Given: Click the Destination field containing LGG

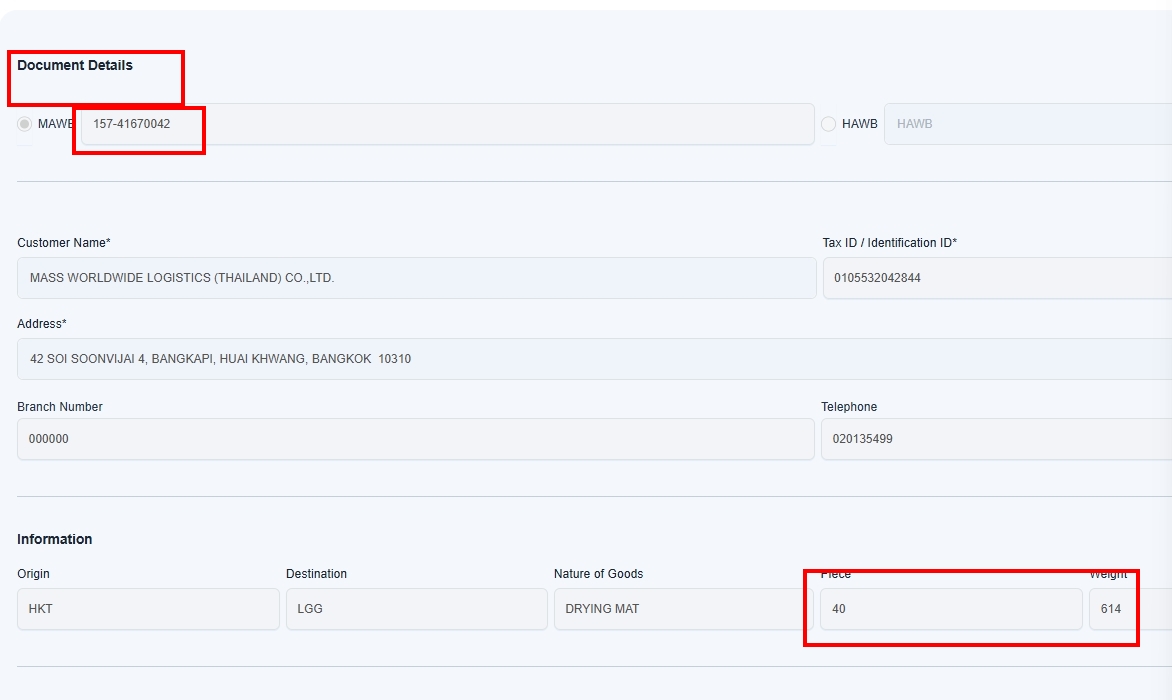Looking at the screenshot, I should 416,609.
